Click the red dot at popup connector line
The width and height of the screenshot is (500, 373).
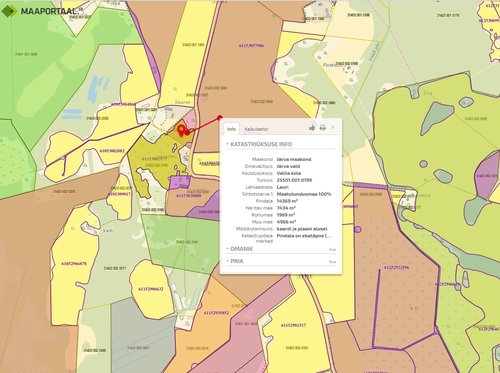pyautogui.click(x=220, y=118)
